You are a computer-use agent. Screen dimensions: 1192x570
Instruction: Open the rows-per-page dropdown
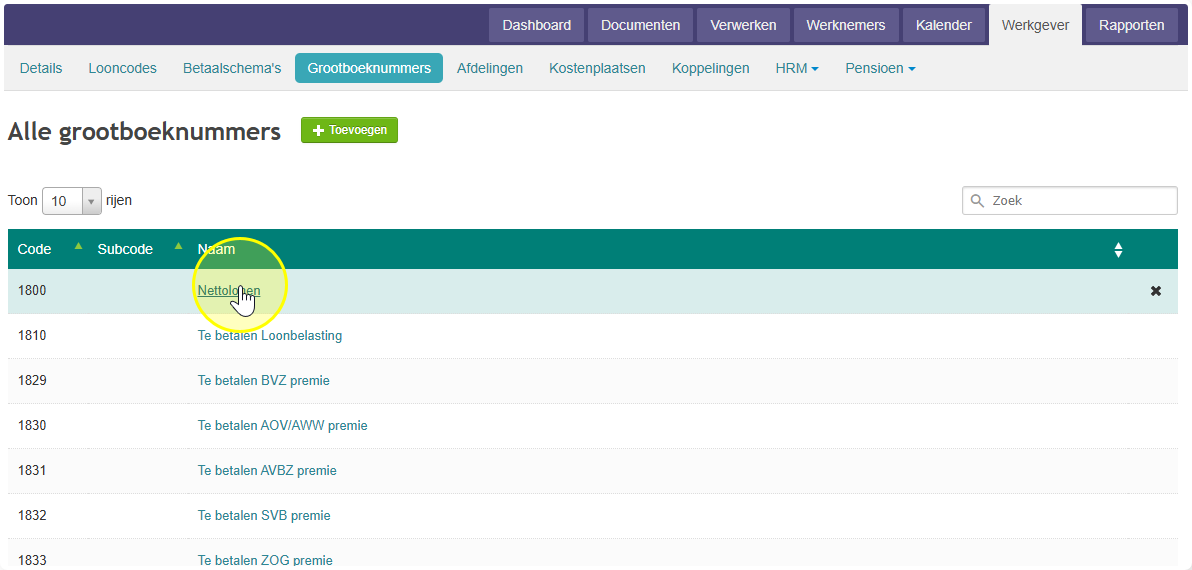[71, 201]
